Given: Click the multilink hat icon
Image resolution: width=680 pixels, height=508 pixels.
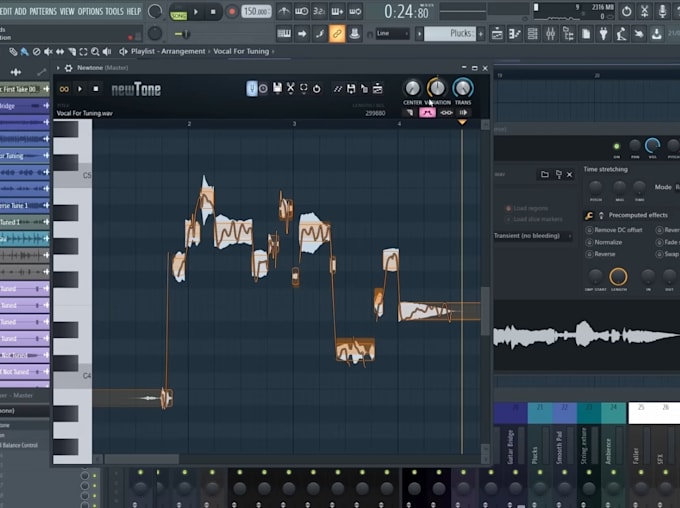Looking at the screenshot, I should pos(354,33).
